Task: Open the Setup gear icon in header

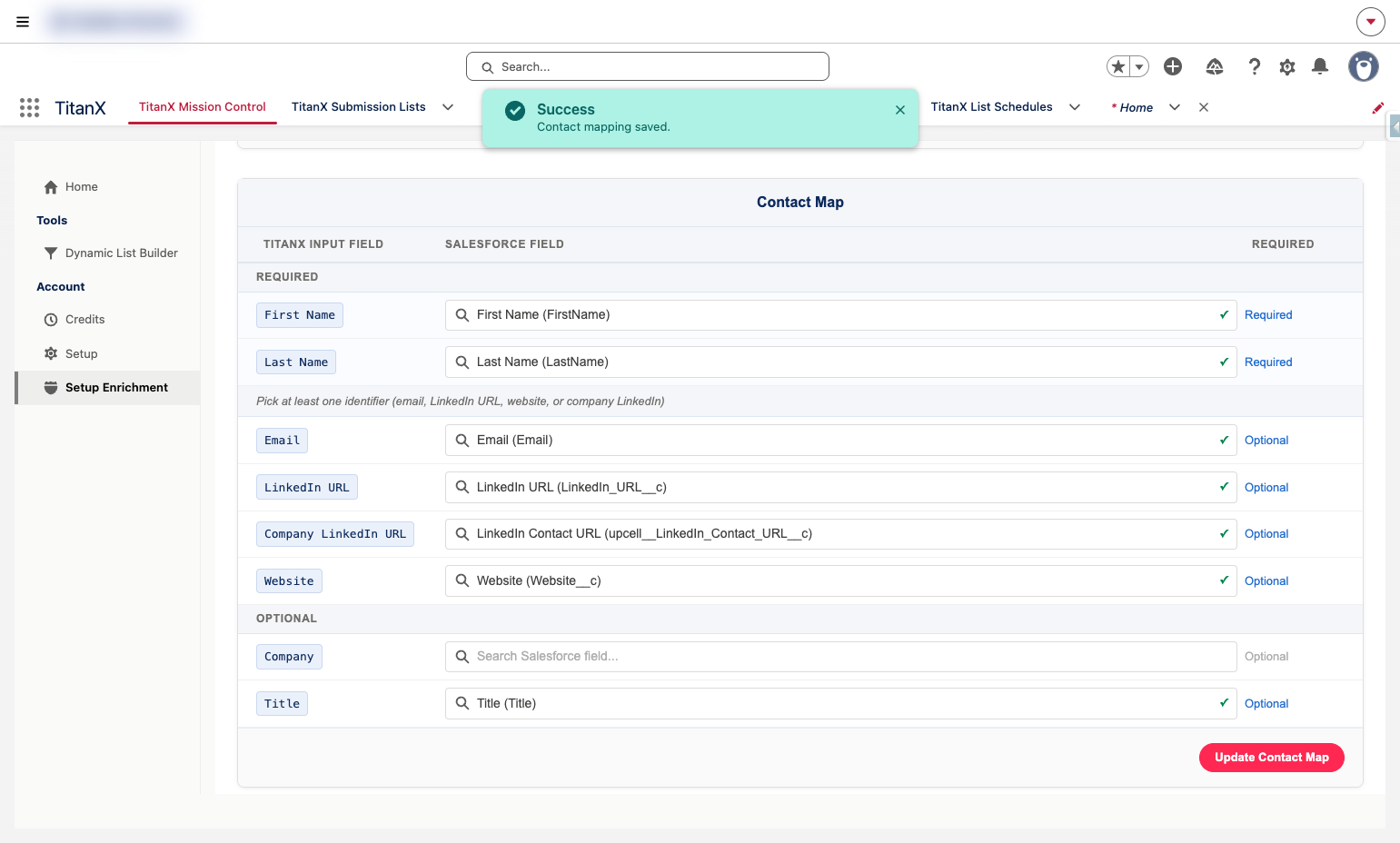Action: pos(1287,66)
